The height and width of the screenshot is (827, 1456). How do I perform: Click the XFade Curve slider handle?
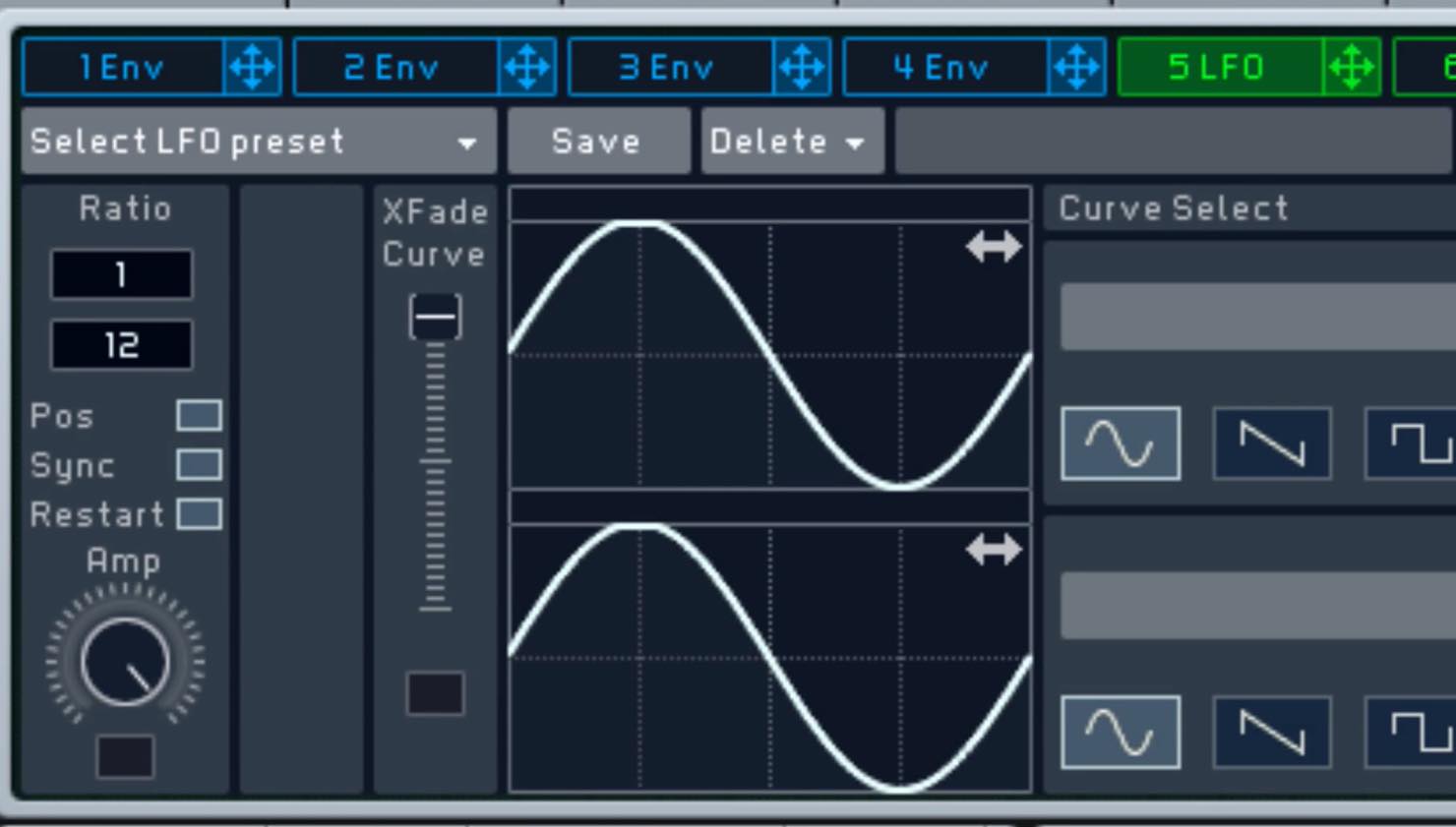435,317
